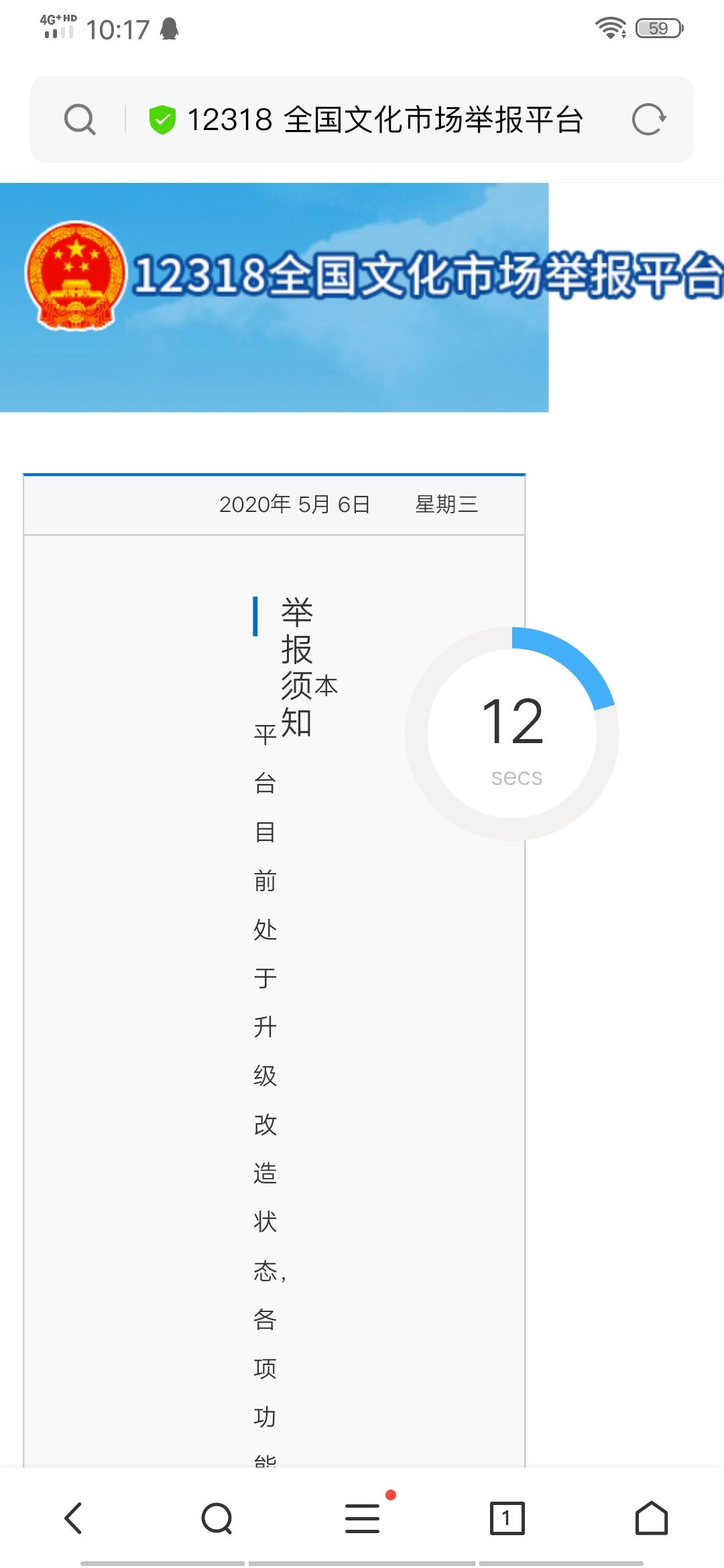Reload the page with refresh icon
This screenshot has height=1568, width=724.
point(649,120)
